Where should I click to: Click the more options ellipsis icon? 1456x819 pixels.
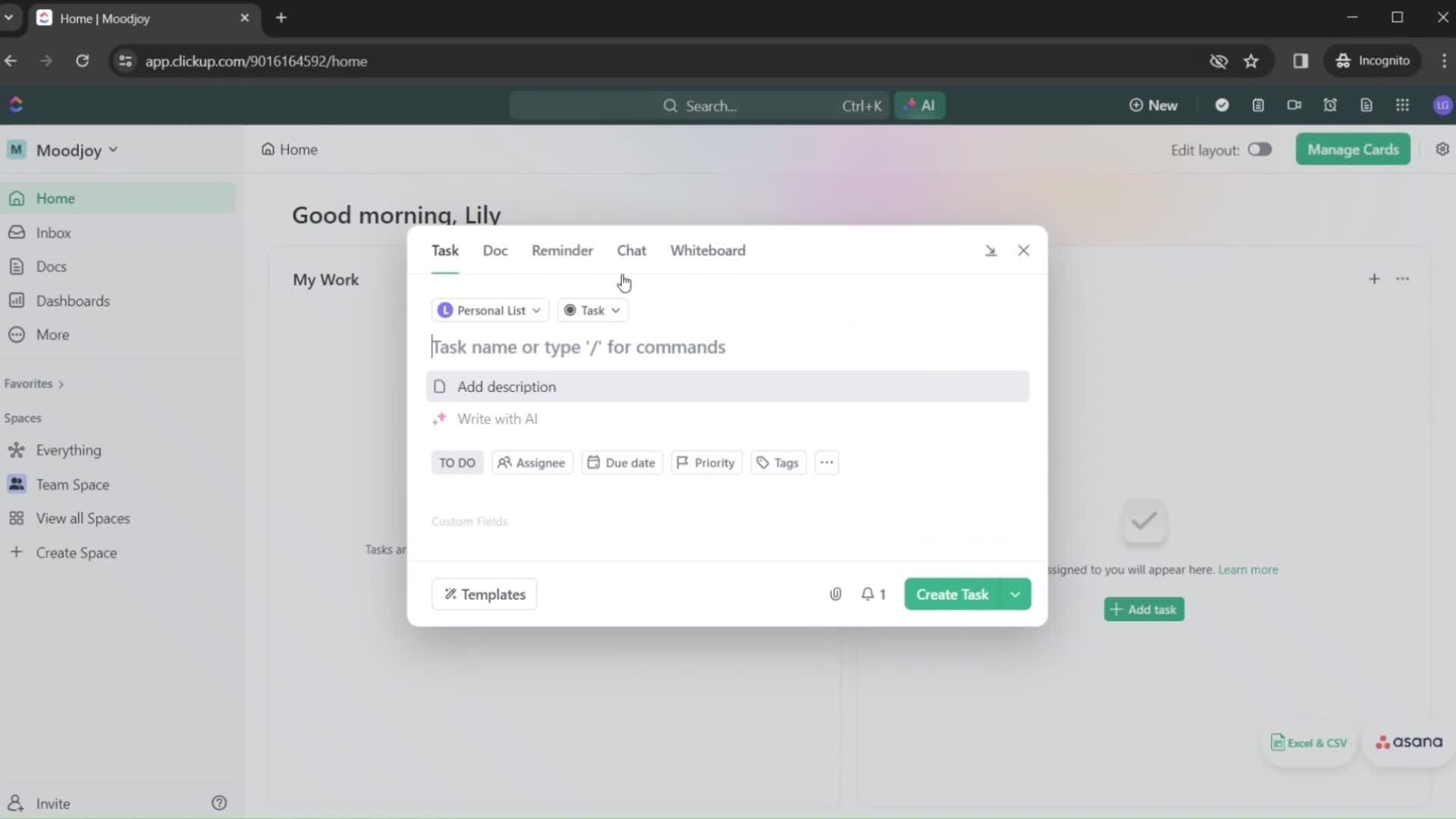click(826, 461)
